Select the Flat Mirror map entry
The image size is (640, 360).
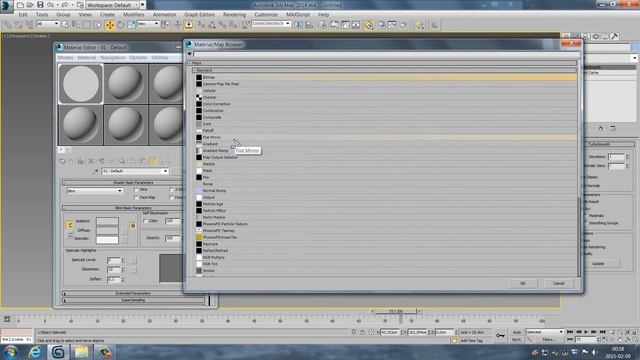[x=386, y=137]
